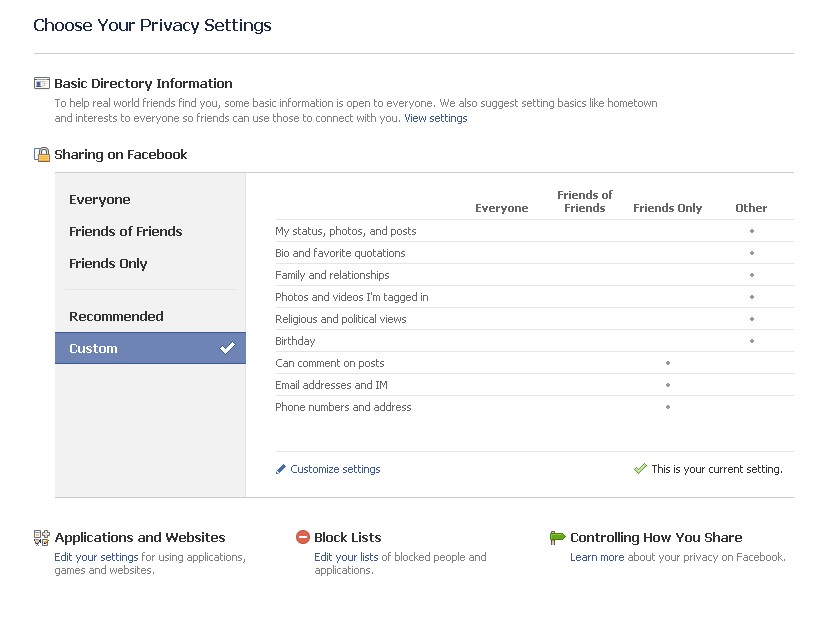Select the Friends of Friends preset
Viewport: 813px width, 617px height.
[x=125, y=231]
